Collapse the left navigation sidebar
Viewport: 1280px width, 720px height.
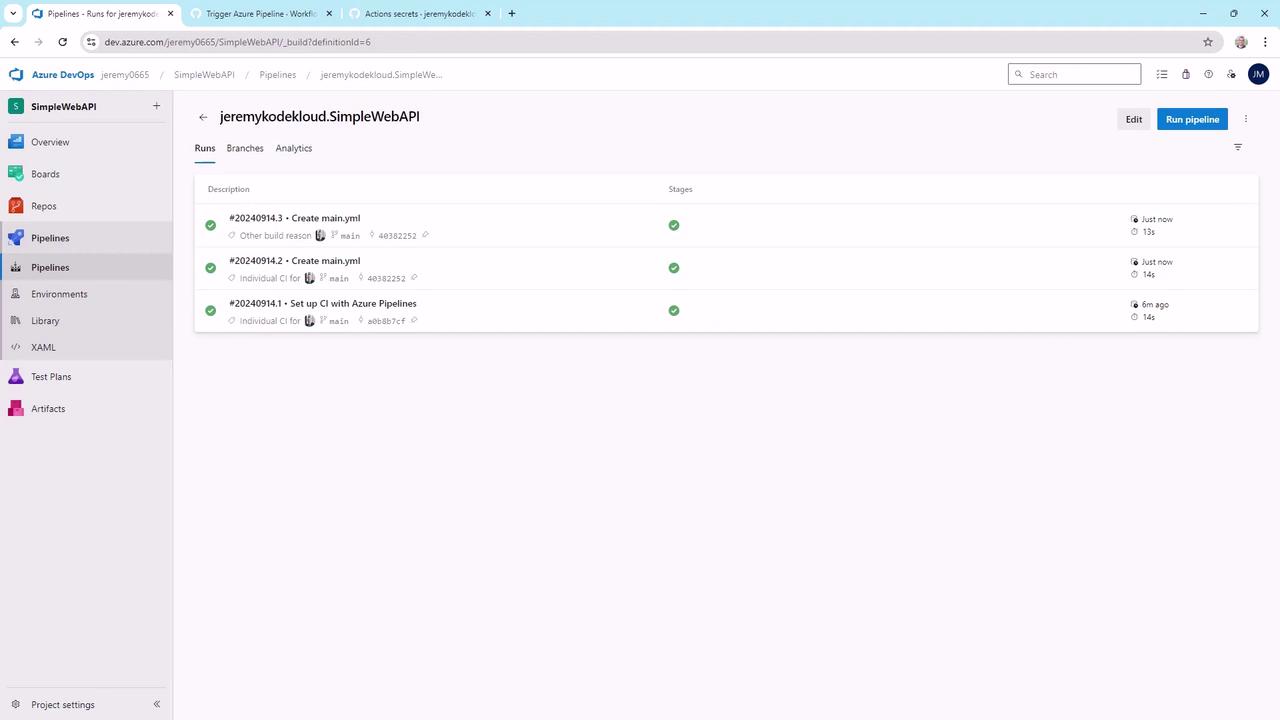coord(157,705)
